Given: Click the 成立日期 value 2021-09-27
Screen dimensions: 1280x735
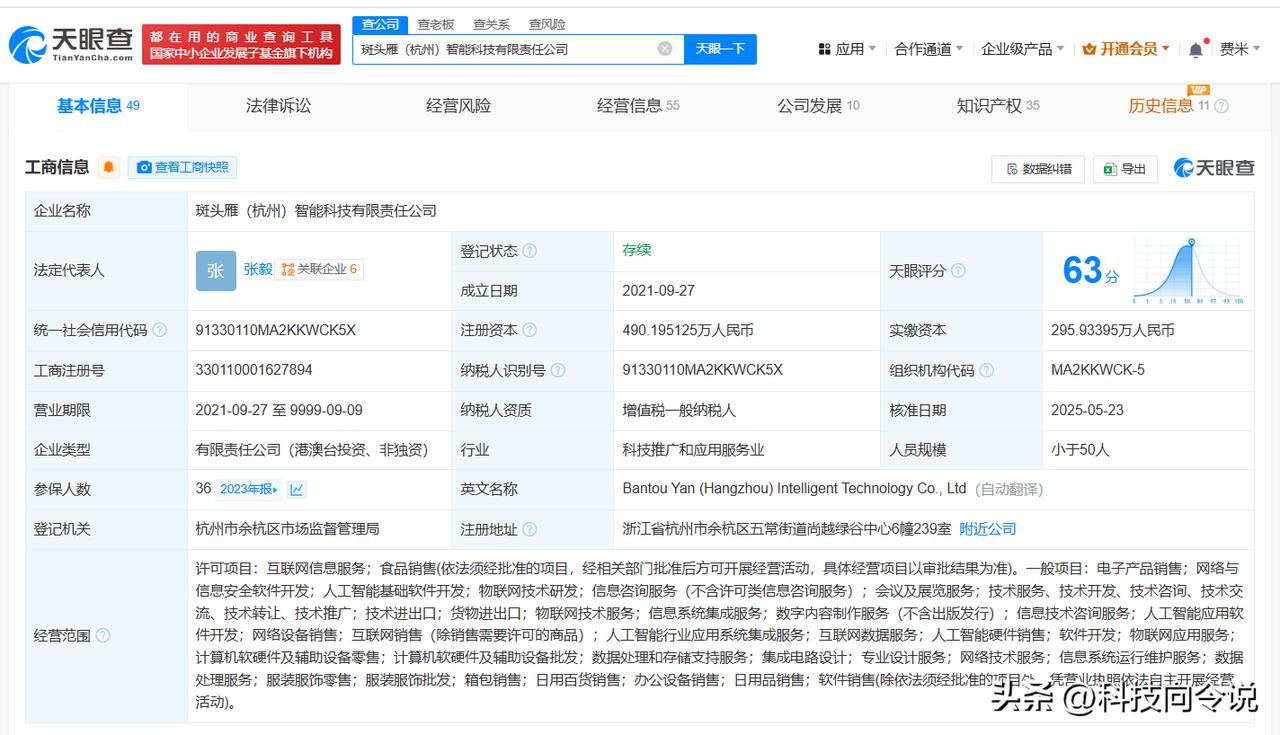Looking at the screenshot, I should click(658, 291).
